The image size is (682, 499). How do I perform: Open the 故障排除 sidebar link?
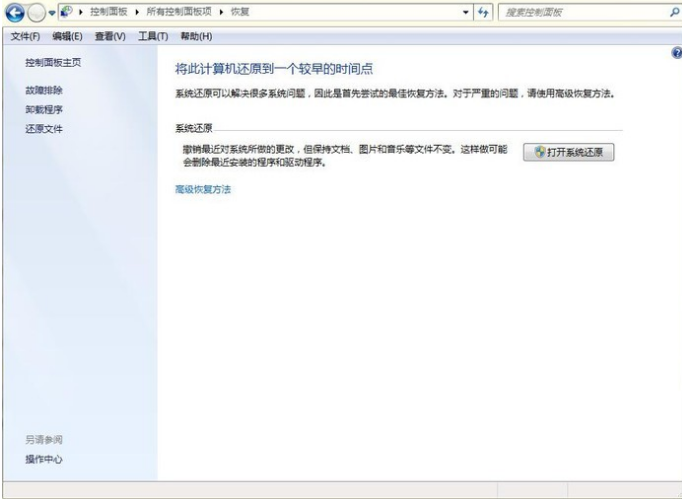tap(44, 90)
